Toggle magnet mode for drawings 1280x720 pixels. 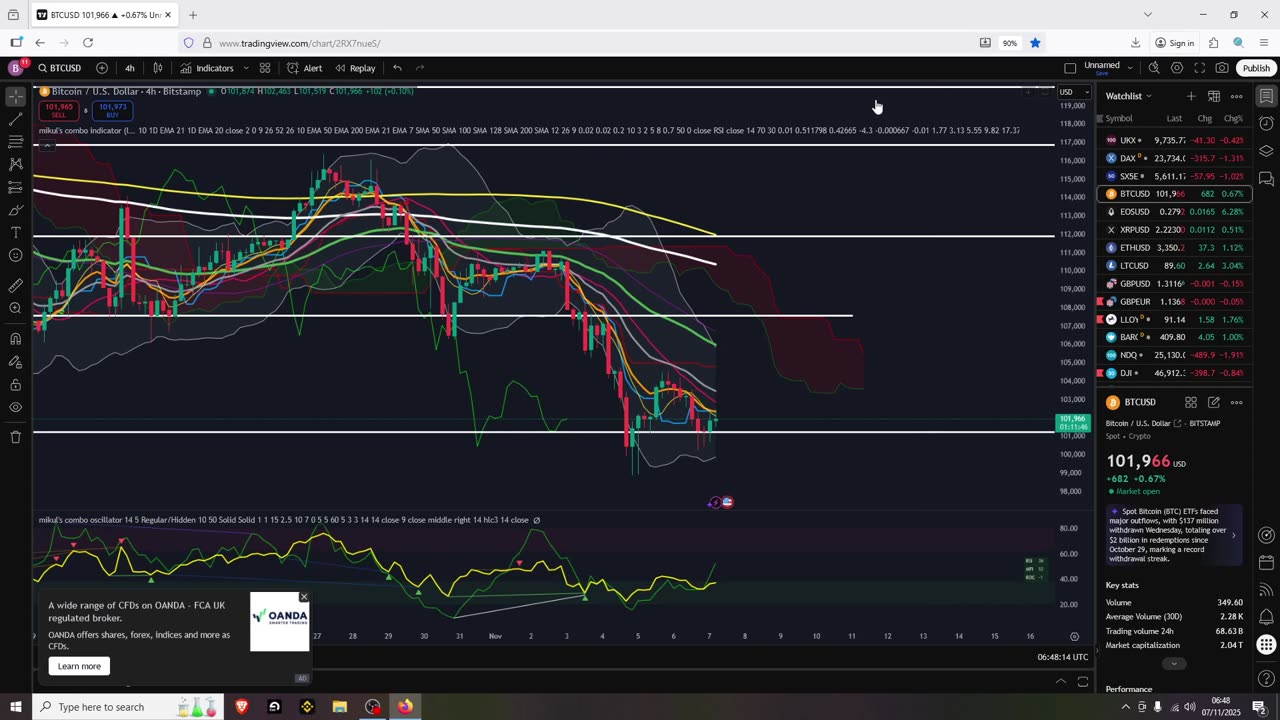point(15,338)
